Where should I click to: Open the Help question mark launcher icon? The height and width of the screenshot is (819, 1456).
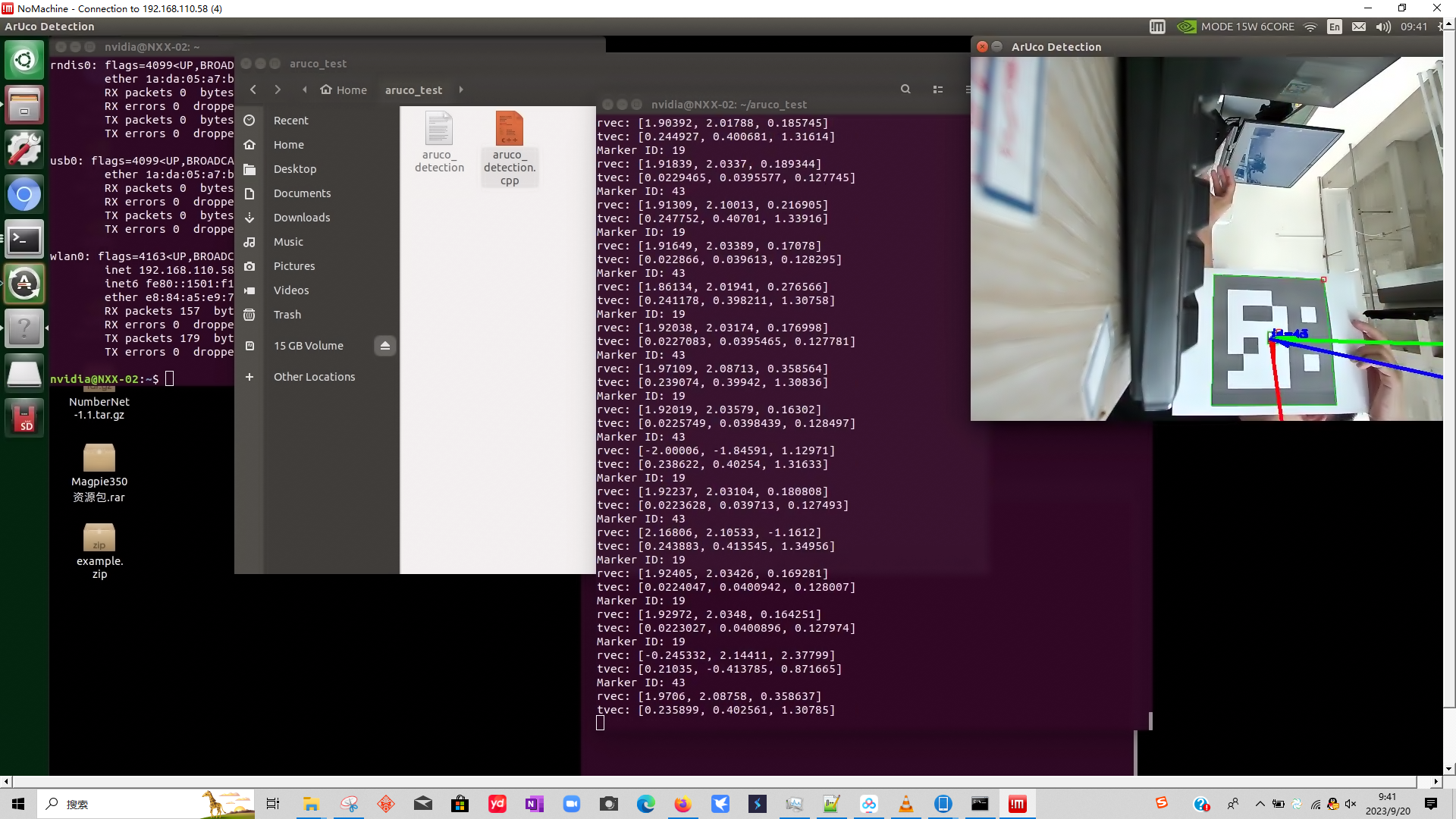[24, 328]
